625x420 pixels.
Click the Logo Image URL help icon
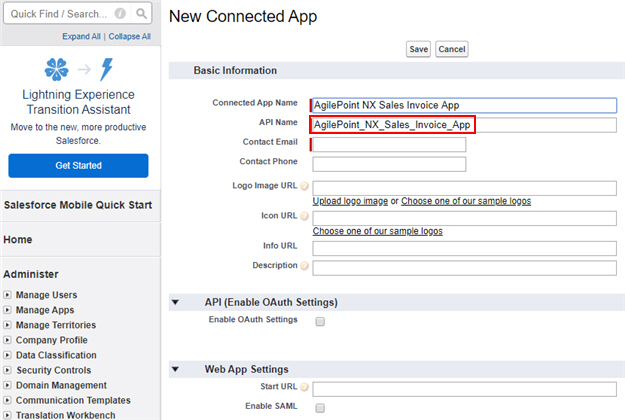coord(304,186)
